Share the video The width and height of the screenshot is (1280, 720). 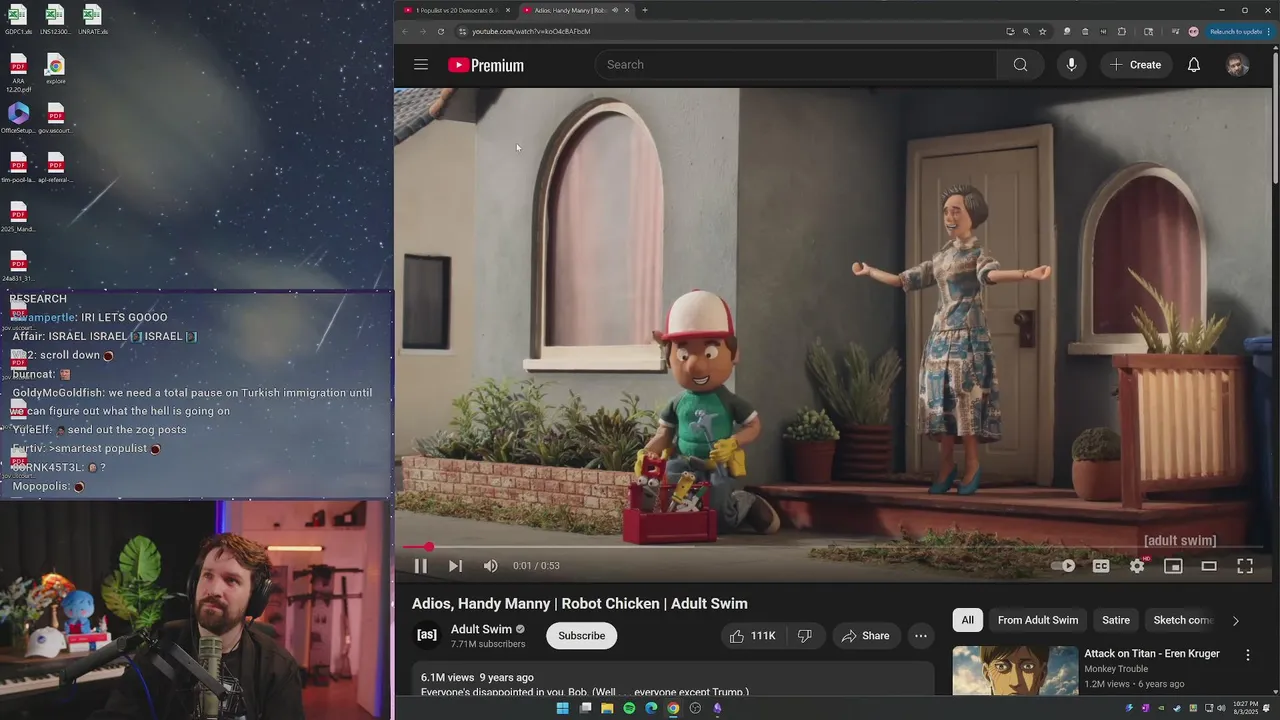tap(865, 636)
